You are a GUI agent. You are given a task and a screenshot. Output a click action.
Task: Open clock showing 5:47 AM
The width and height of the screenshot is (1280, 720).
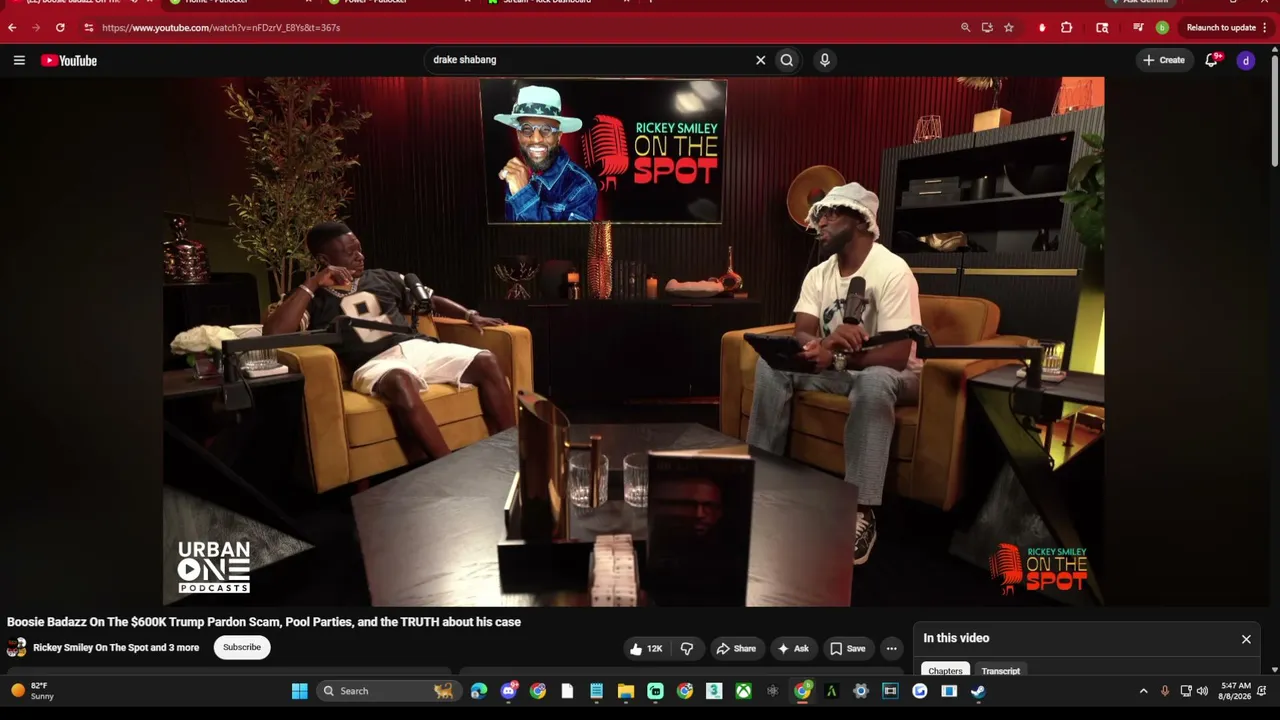[1236, 691]
